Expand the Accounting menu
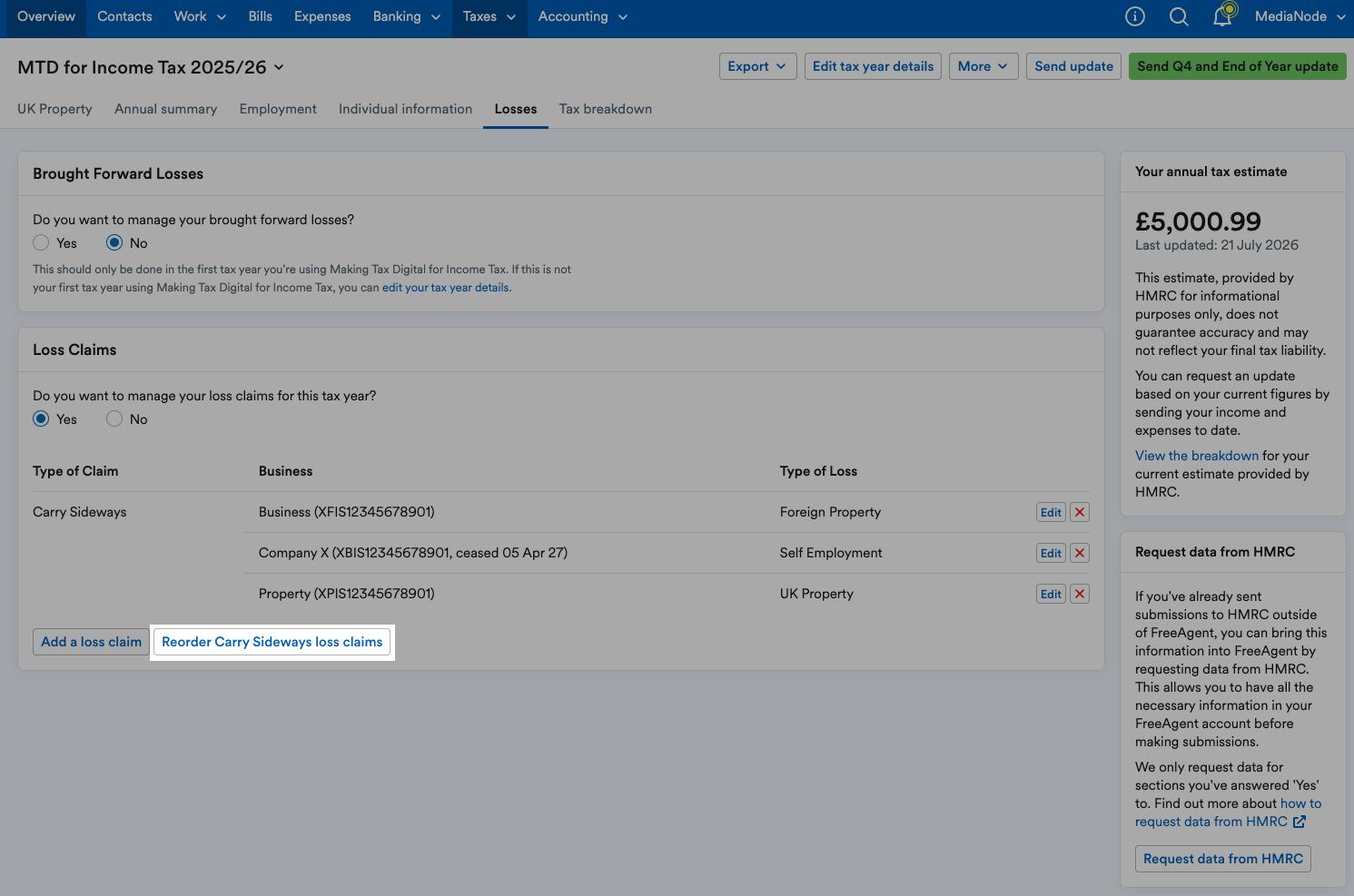The image size is (1354, 896). pos(582,16)
